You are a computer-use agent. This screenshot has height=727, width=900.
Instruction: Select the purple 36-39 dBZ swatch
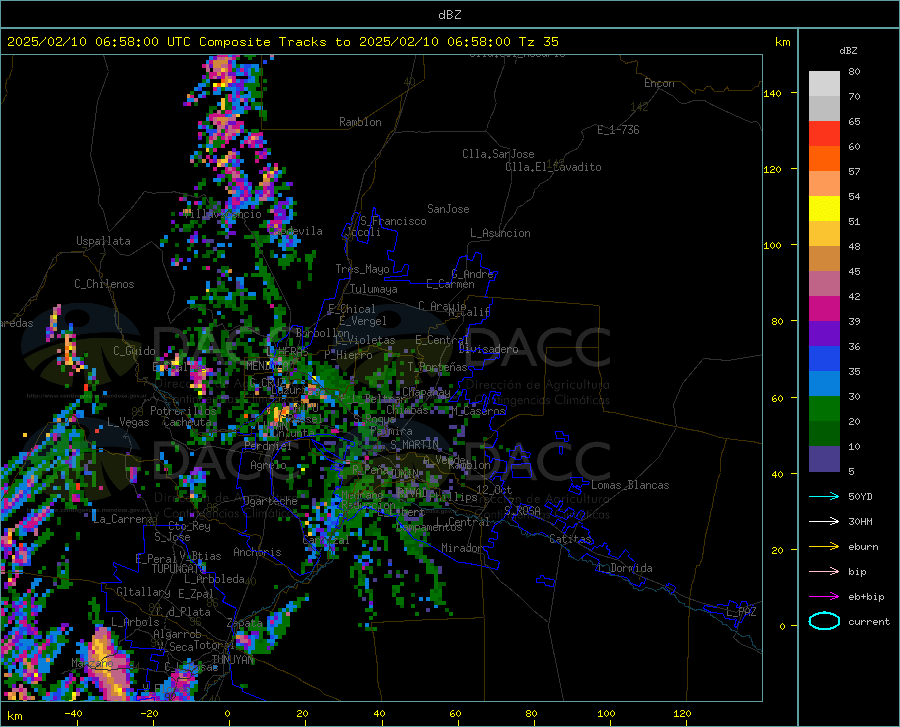pyautogui.click(x=824, y=334)
